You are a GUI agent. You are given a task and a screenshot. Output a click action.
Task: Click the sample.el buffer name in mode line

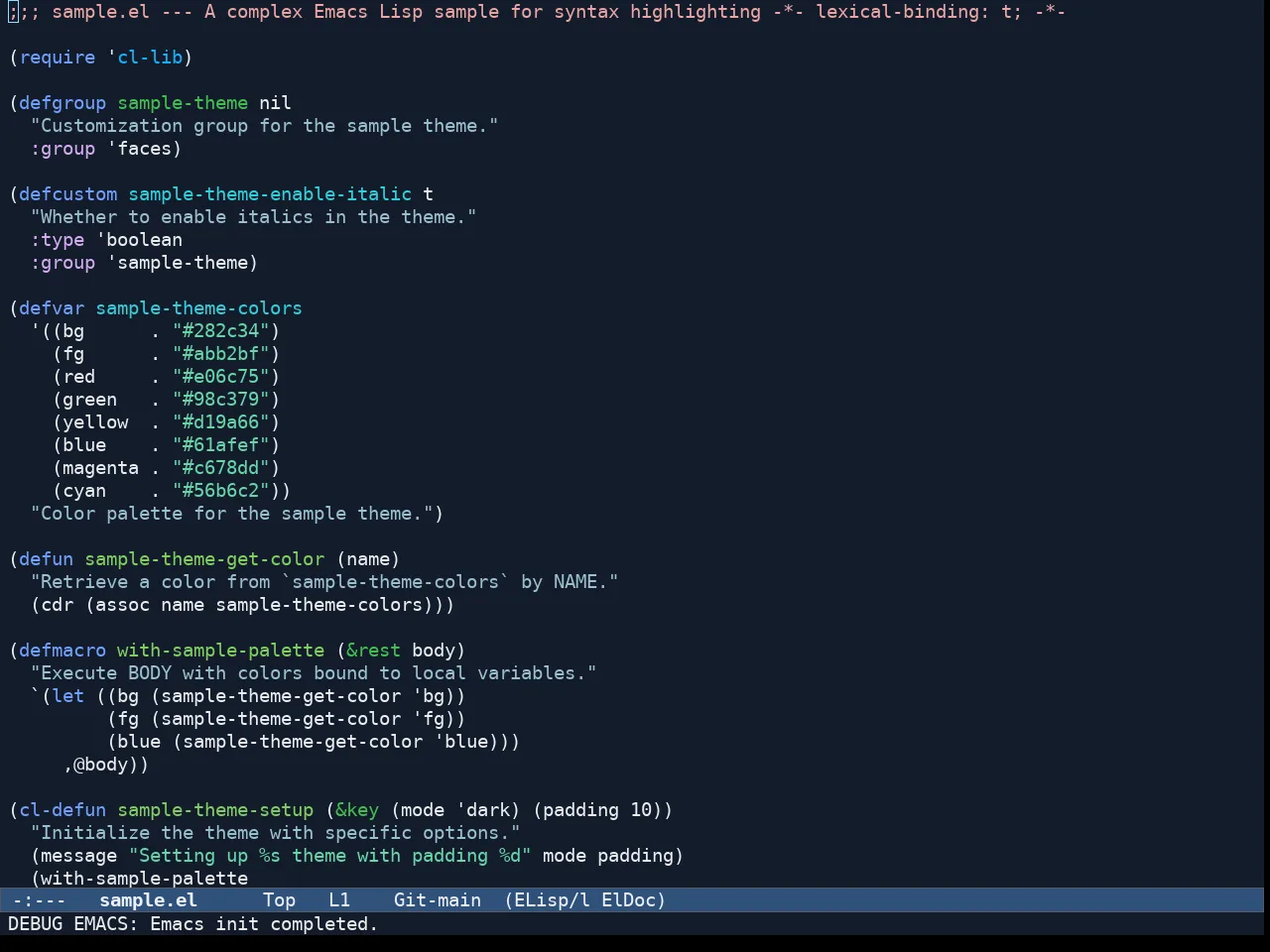click(148, 900)
